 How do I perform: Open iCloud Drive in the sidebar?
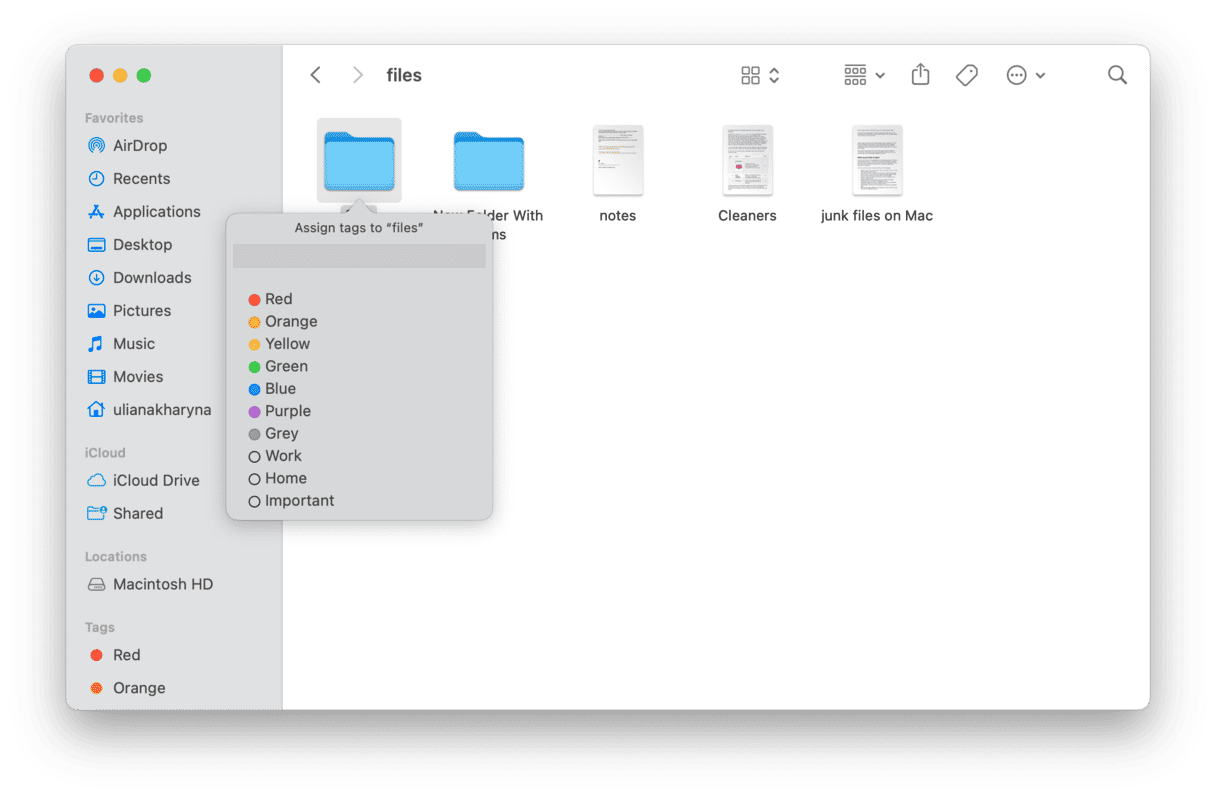click(x=143, y=480)
